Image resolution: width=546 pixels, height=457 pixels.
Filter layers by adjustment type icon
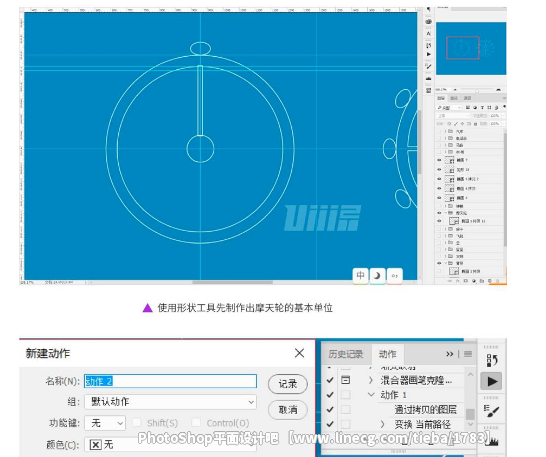475,108
